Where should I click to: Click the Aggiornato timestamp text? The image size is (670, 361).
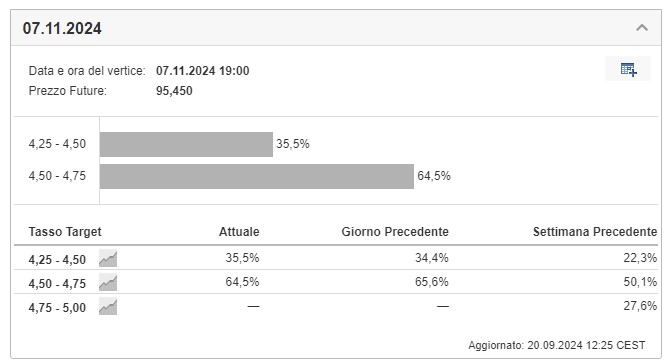pyautogui.click(x=557, y=345)
